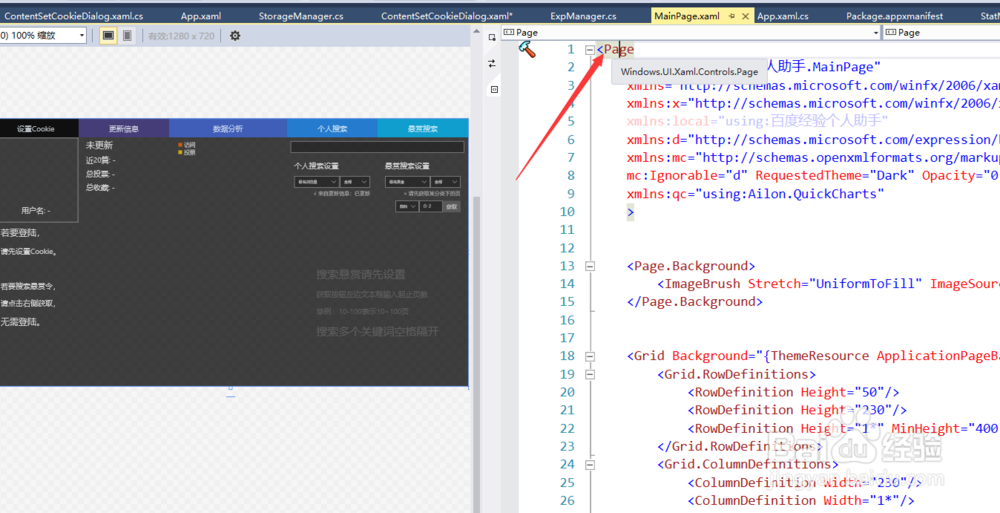
Task: Click the pop-out XAML pane icon
Action: click(492, 38)
